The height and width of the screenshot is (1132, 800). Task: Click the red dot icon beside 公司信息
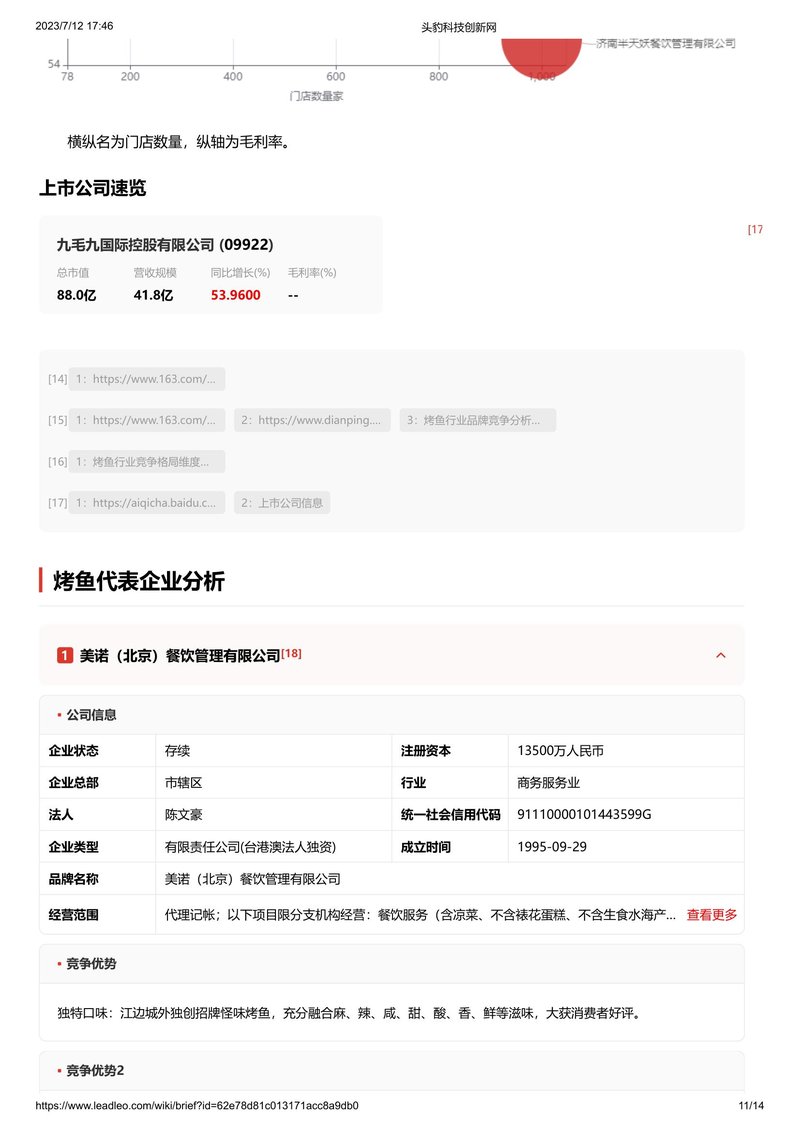57,714
